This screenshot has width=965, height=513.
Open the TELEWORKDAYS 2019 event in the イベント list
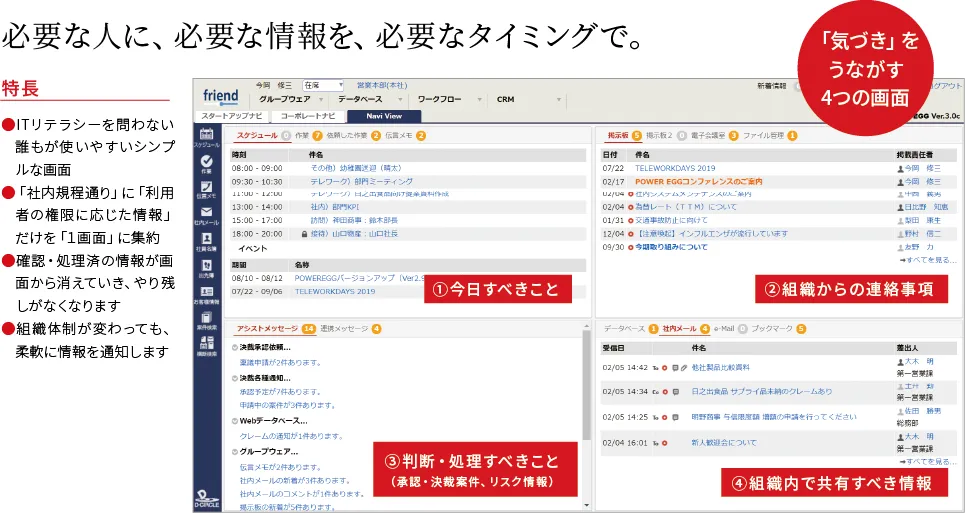pos(335,292)
